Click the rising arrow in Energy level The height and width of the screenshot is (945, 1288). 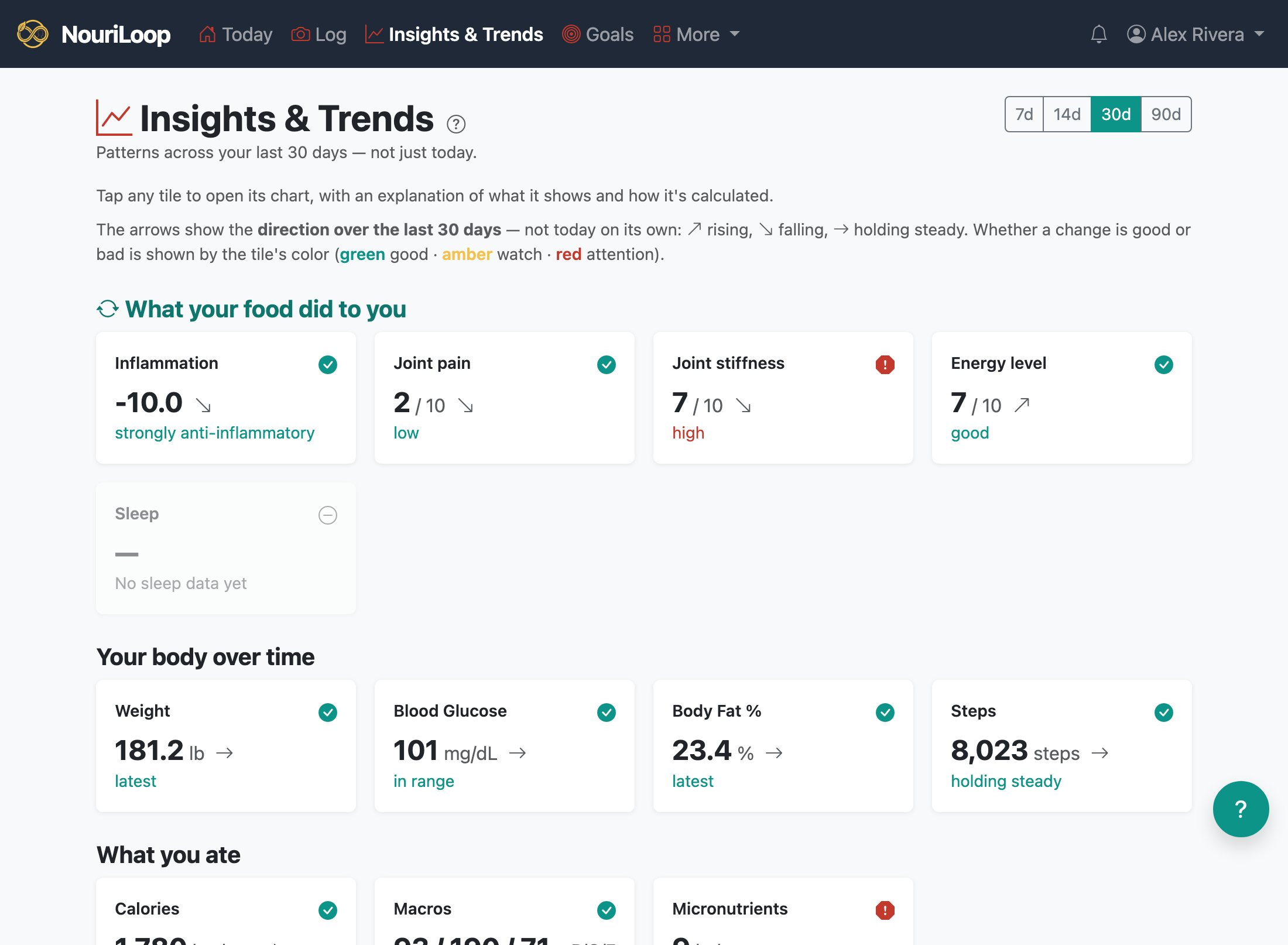coord(1022,405)
